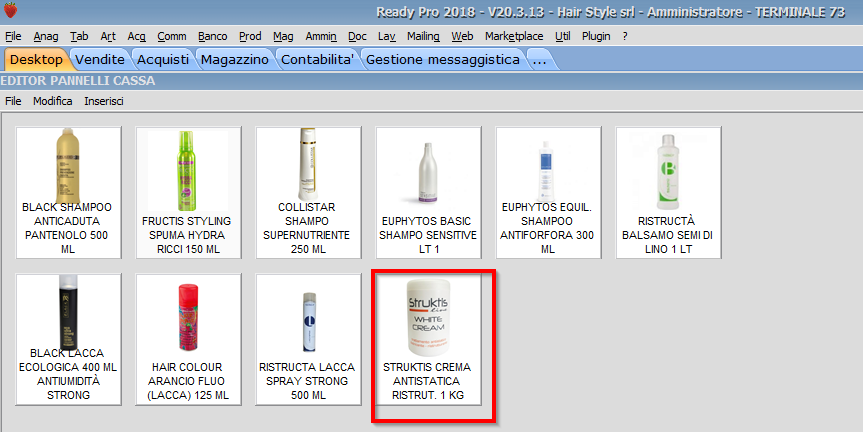The image size is (863, 432).
Task: Open the Mailing menu
Action: coord(423,36)
